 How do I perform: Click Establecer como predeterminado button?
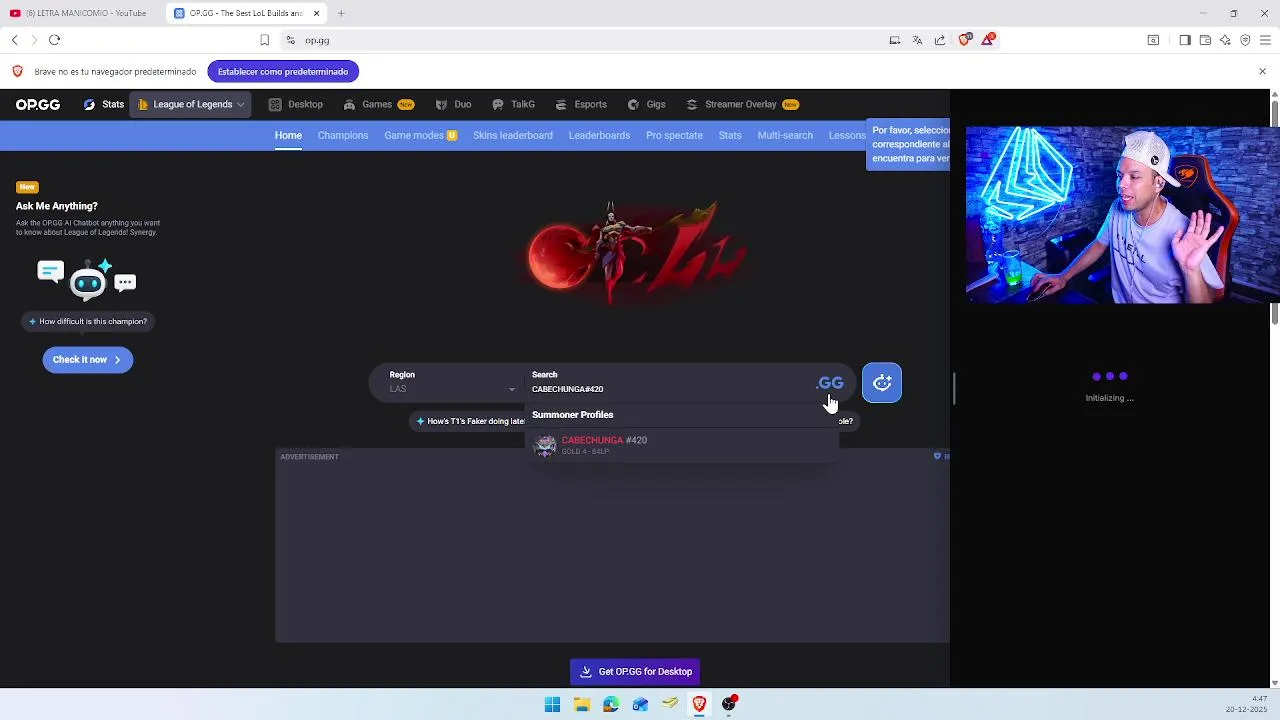283,71
